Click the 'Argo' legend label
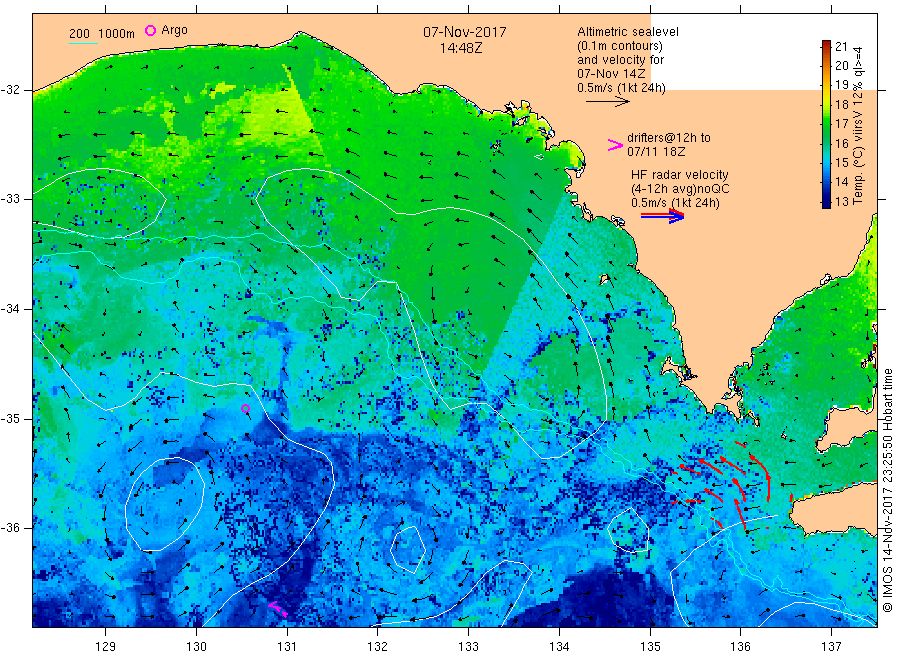Screen dimensions: 900x660 click(174, 30)
